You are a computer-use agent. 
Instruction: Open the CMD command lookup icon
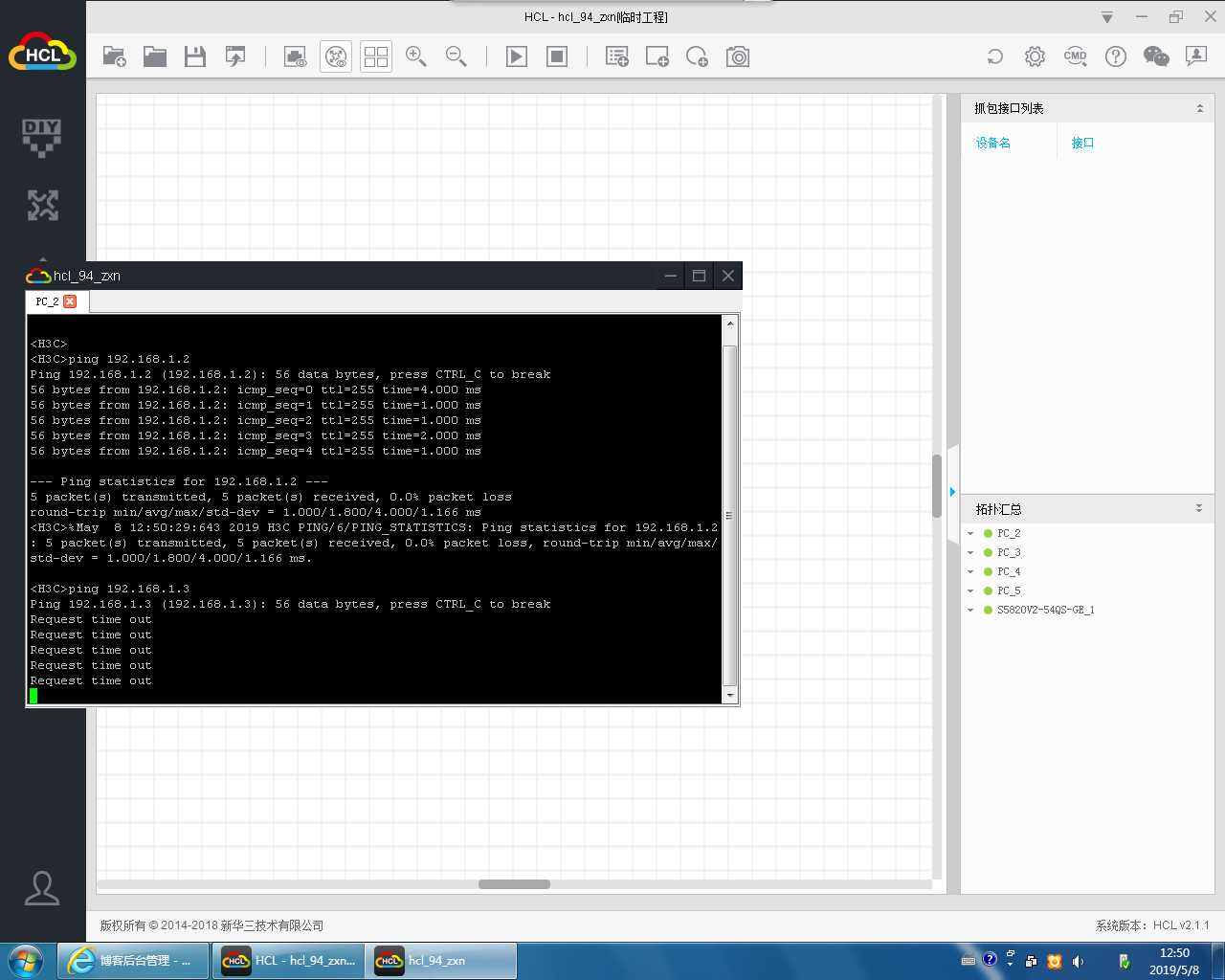[x=1076, y=56]
